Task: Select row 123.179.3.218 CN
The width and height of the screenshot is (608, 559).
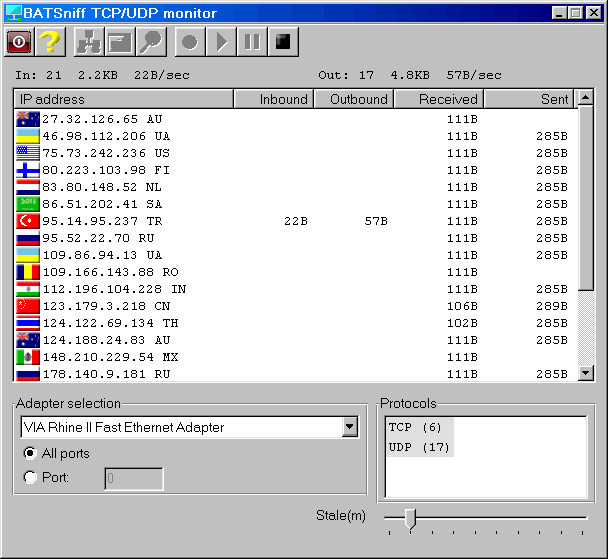Action: click(296, 306)
